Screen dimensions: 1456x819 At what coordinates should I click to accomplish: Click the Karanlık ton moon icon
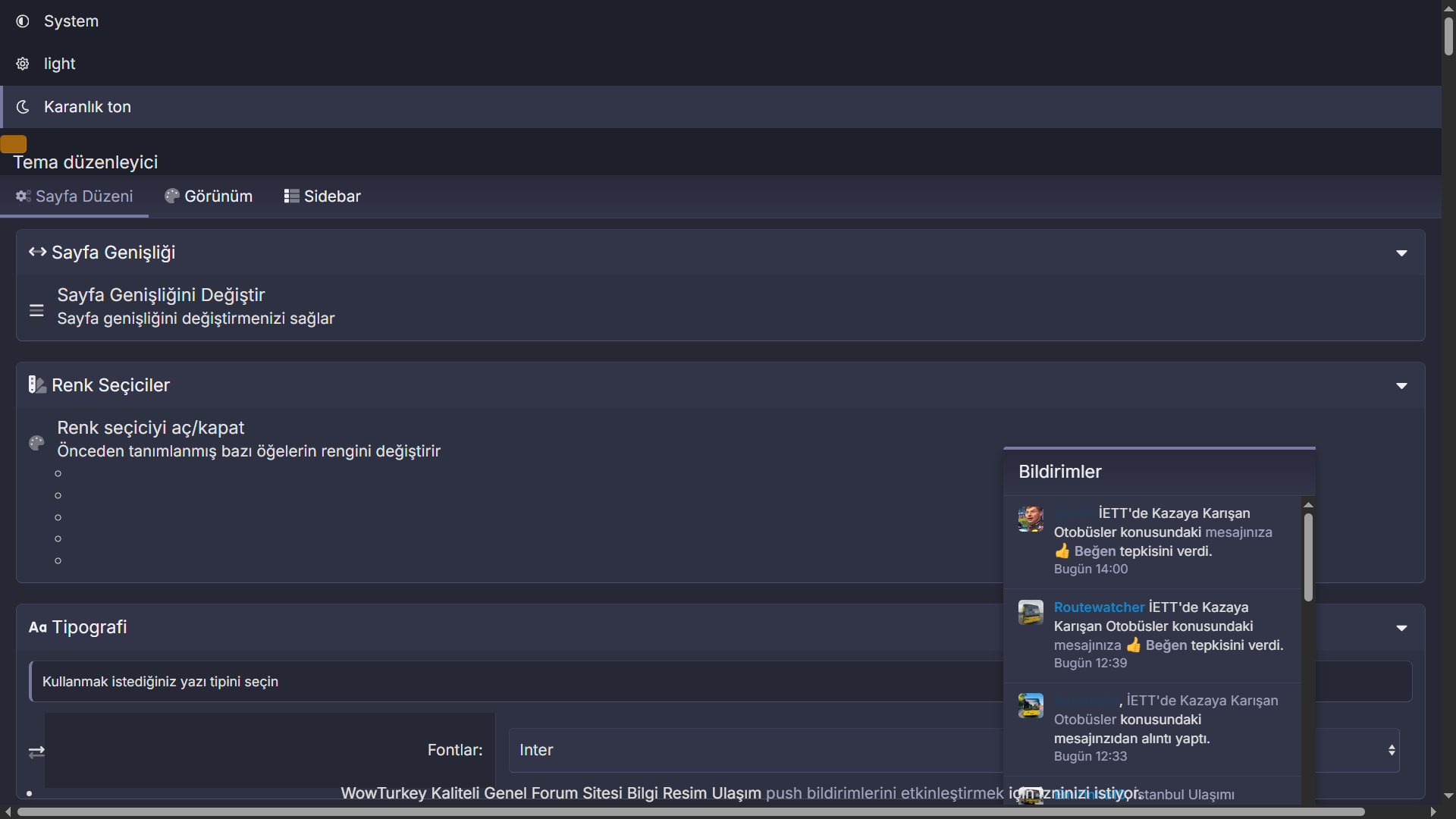(x=23, y=107)
